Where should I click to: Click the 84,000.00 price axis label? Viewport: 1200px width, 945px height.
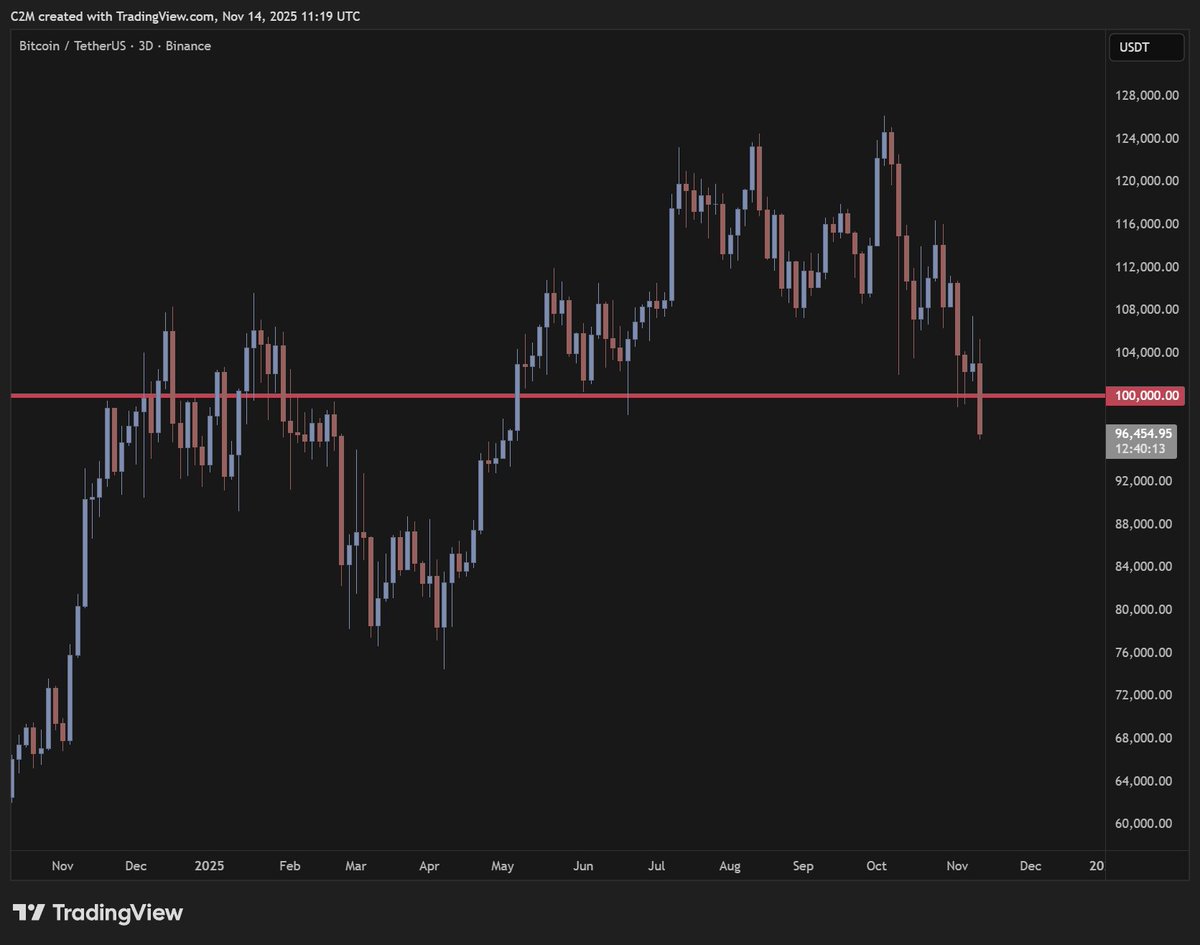pos(1145,567)
